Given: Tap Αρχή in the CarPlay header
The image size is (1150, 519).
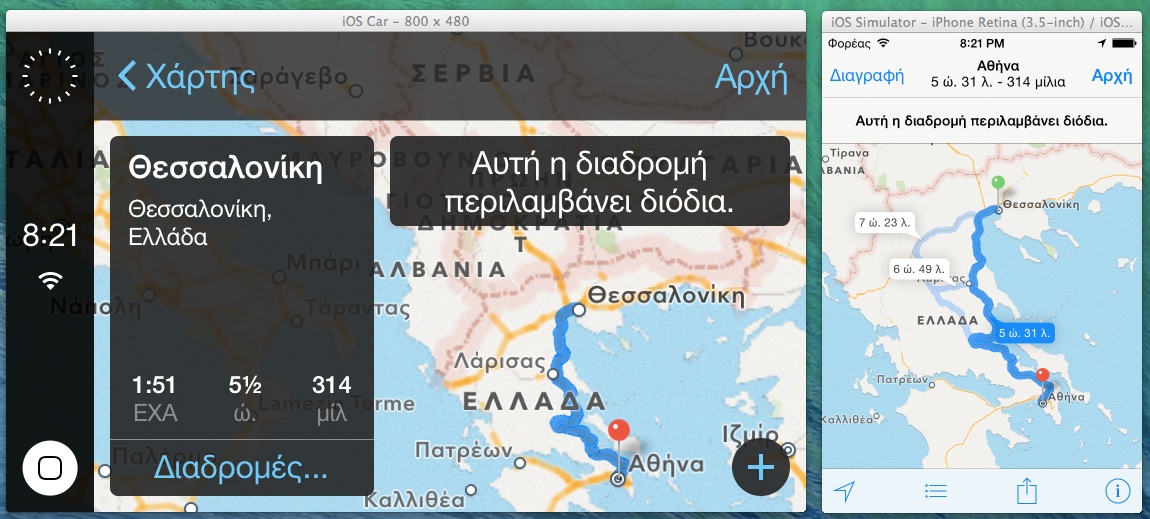Looking at the screenshot, I should (751, 77).
